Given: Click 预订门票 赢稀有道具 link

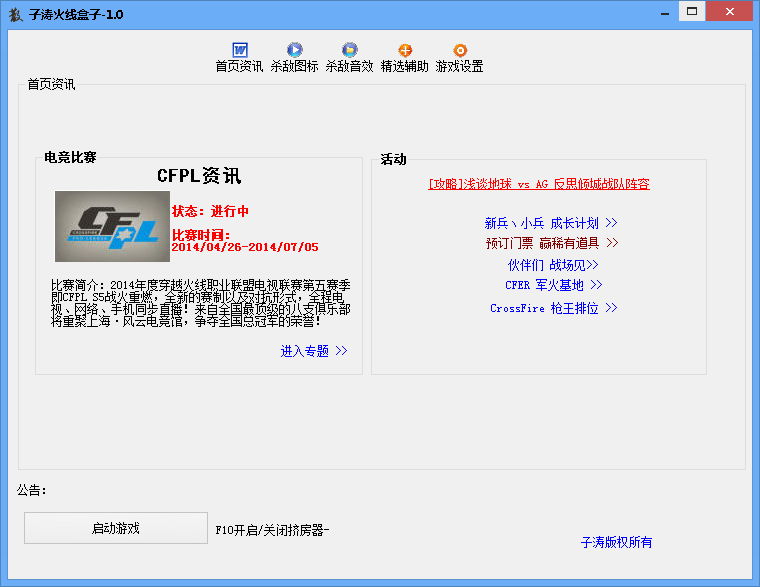Looking at the screenshot, I should click(x=552, y=243).
